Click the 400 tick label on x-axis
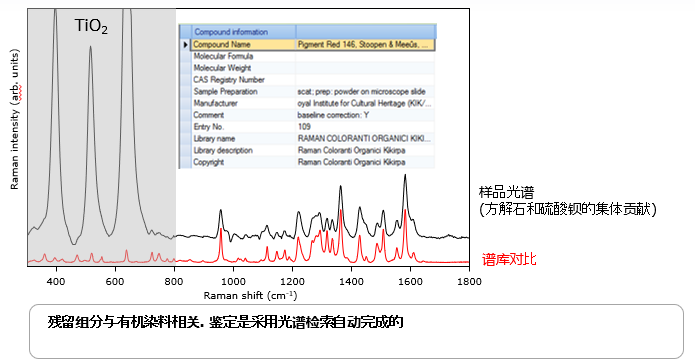The image size is (695, 363). pos(56,281)
